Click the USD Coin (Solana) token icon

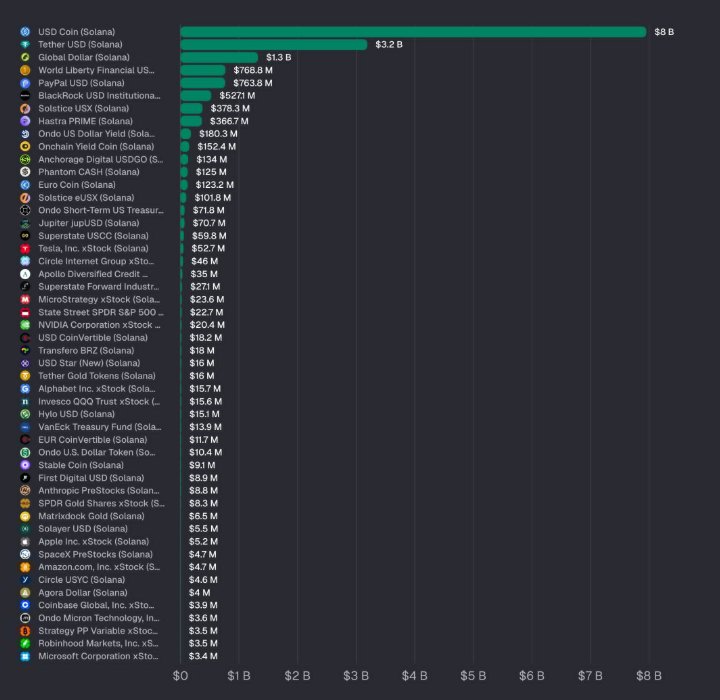point(25,32)
